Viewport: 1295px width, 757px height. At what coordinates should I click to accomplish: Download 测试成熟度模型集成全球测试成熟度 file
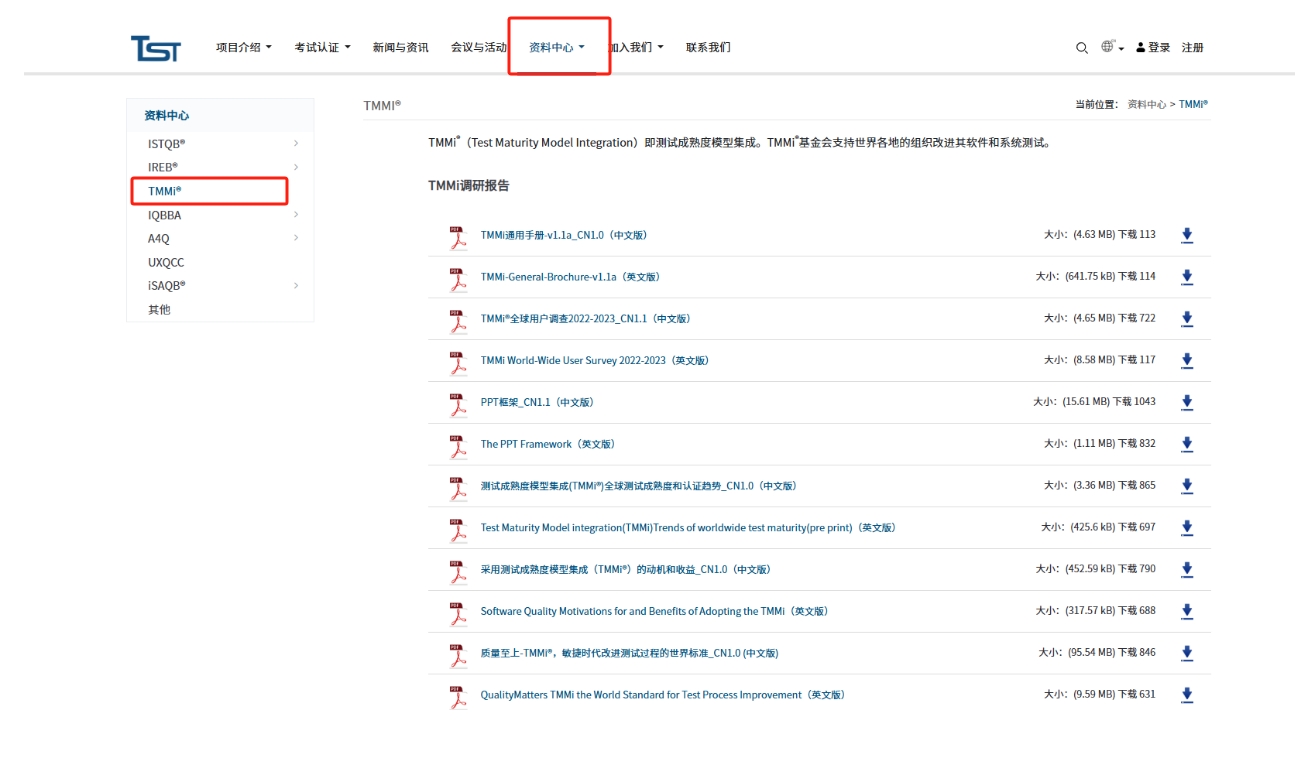1187,486
